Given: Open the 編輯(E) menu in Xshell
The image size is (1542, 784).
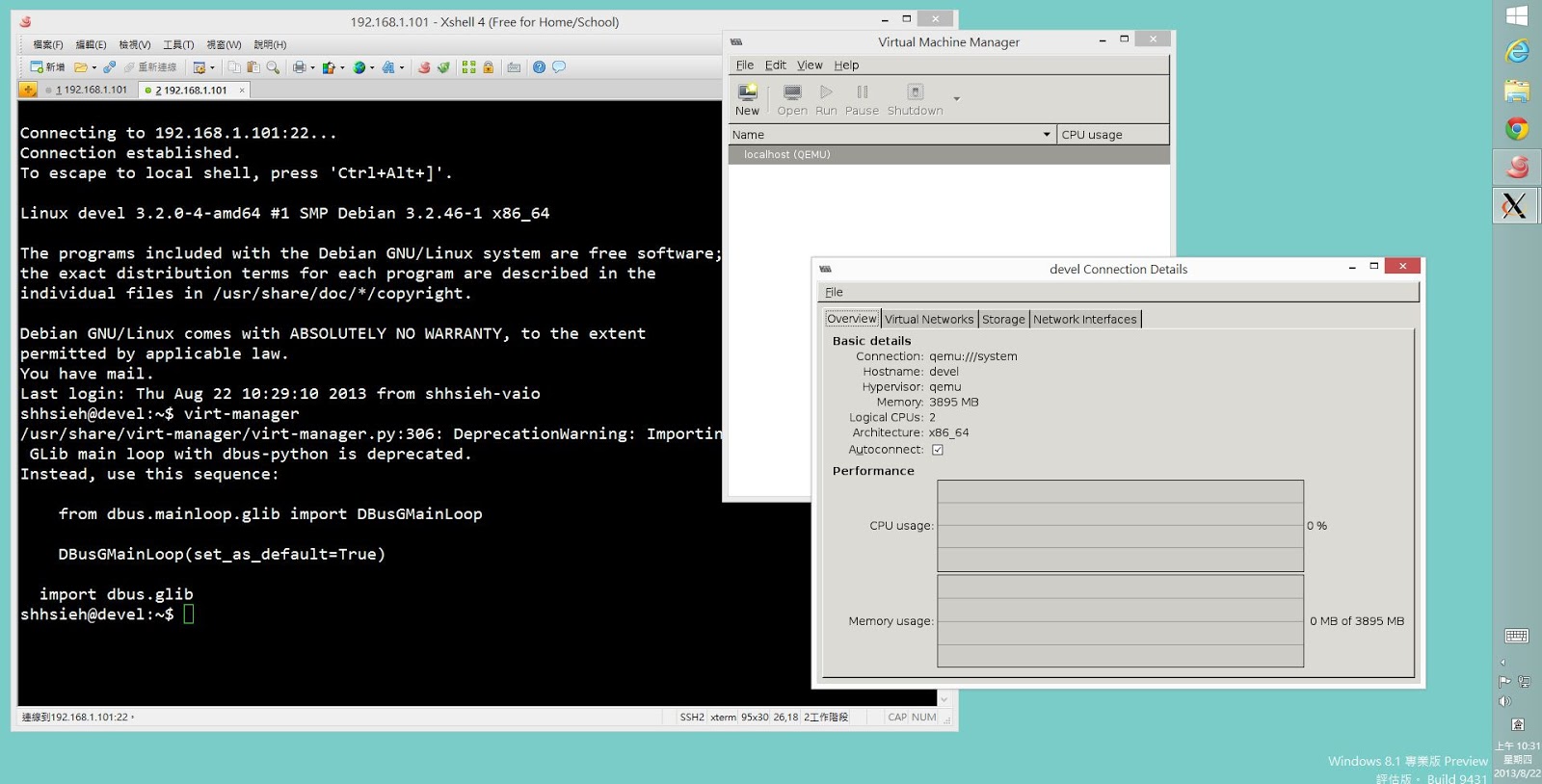Looking at the screenshot, I should click(91, 45).
